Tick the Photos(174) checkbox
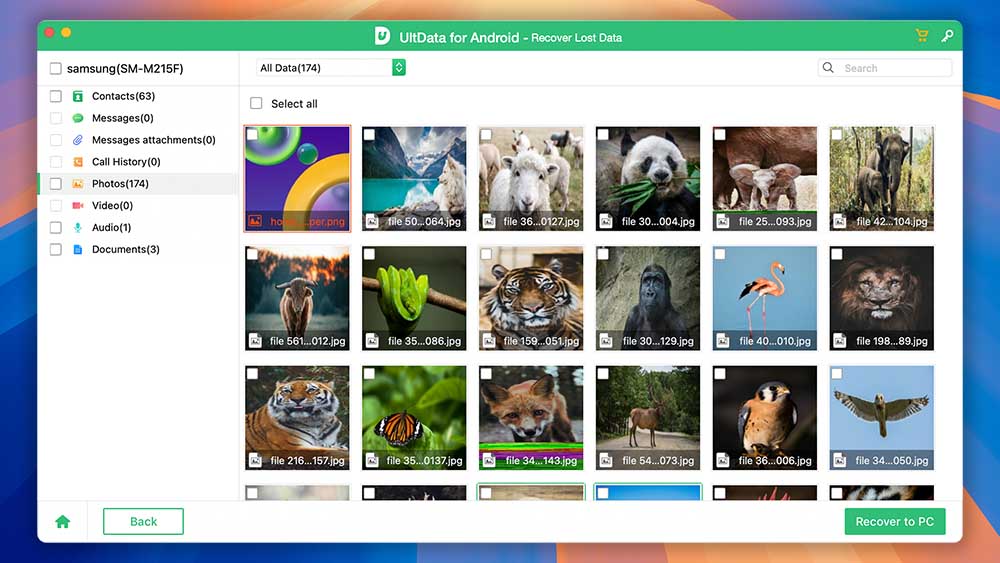Image resolution: width=1000 pixels, height=563 pixels. pos(55,184)
